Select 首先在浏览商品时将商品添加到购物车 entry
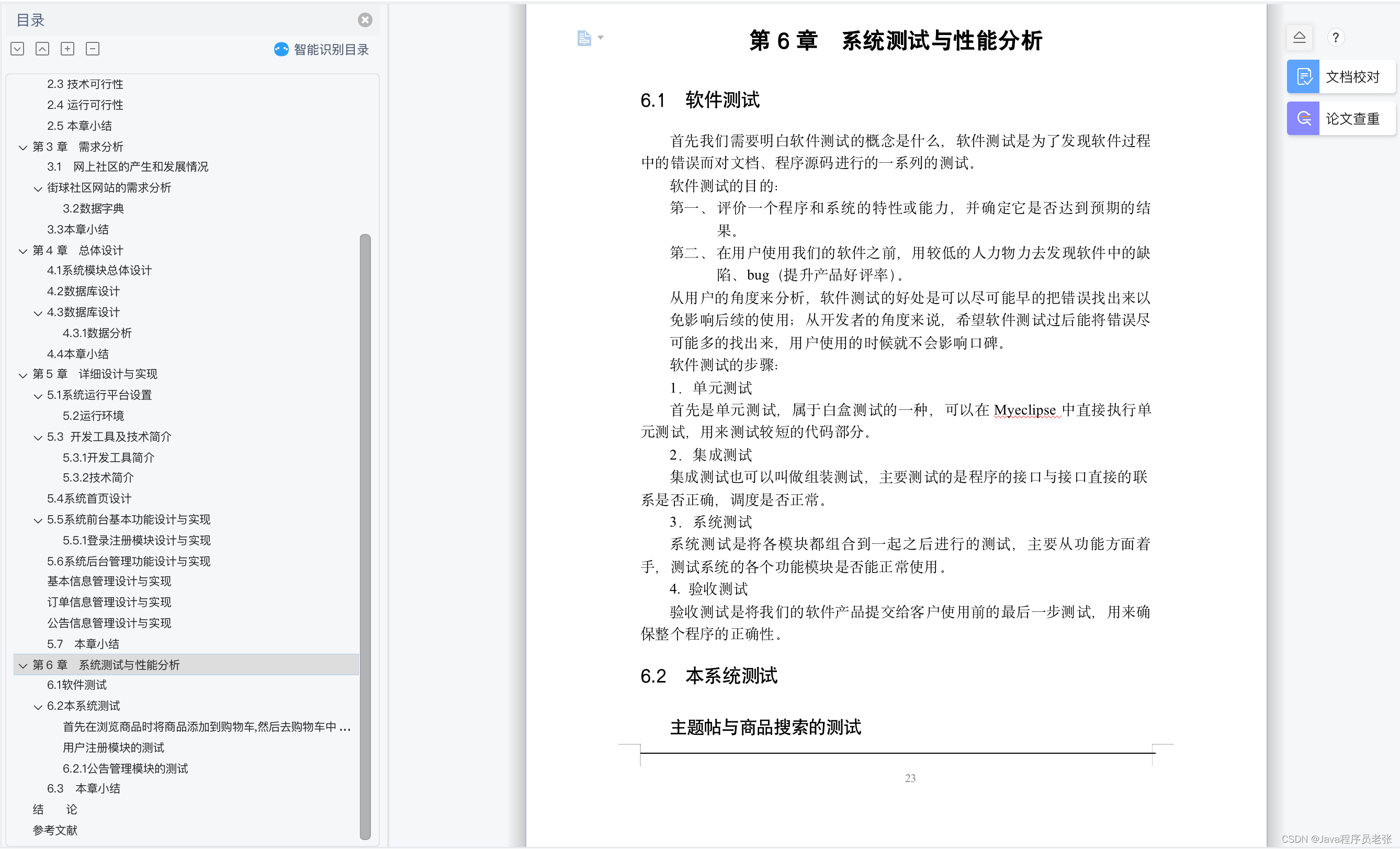 207,727
